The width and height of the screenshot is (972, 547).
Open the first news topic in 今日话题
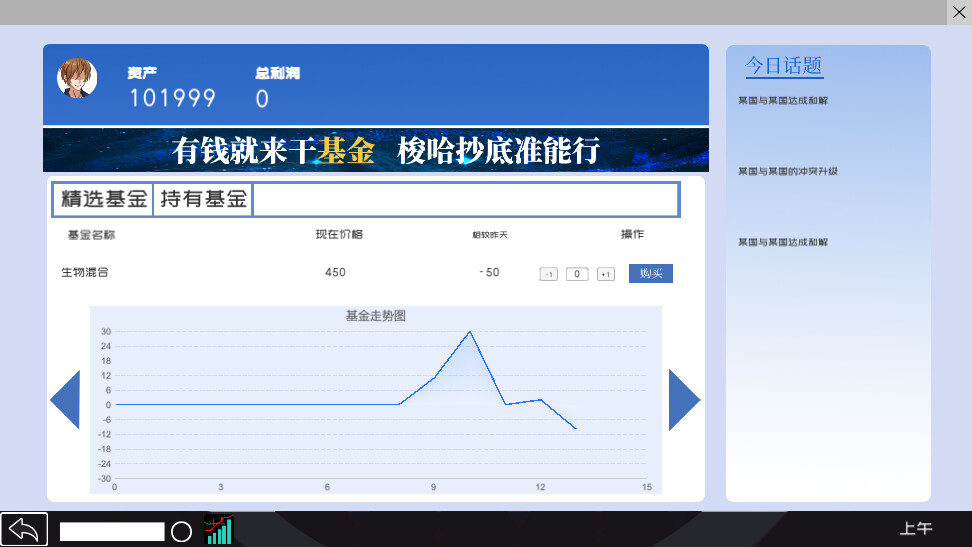click(x=783, y=101)
